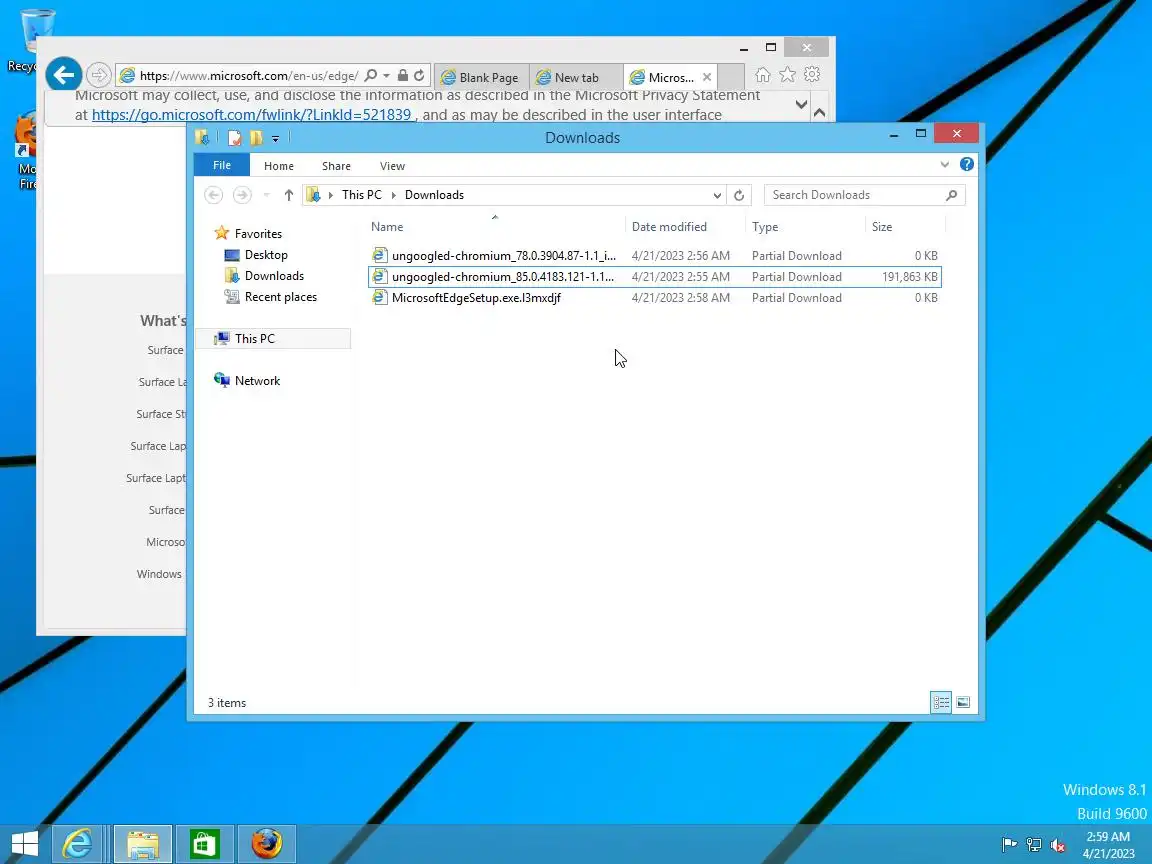Open the taskbar clock showing 2:59 AM
Screen dimensions: 1152x864
tap(1108, 845)
